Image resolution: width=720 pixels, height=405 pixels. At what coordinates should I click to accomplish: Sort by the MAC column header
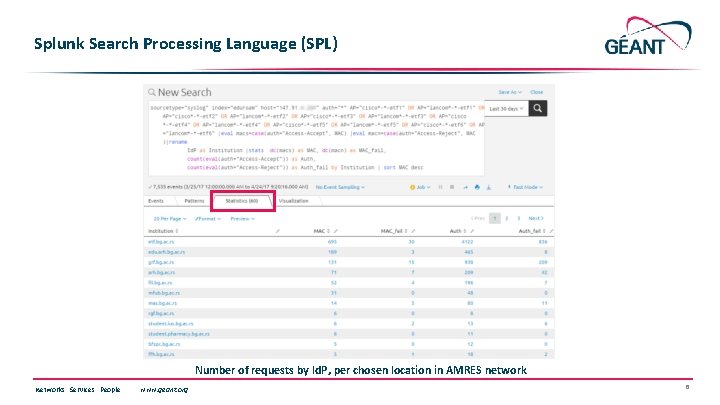coord(321,231)
